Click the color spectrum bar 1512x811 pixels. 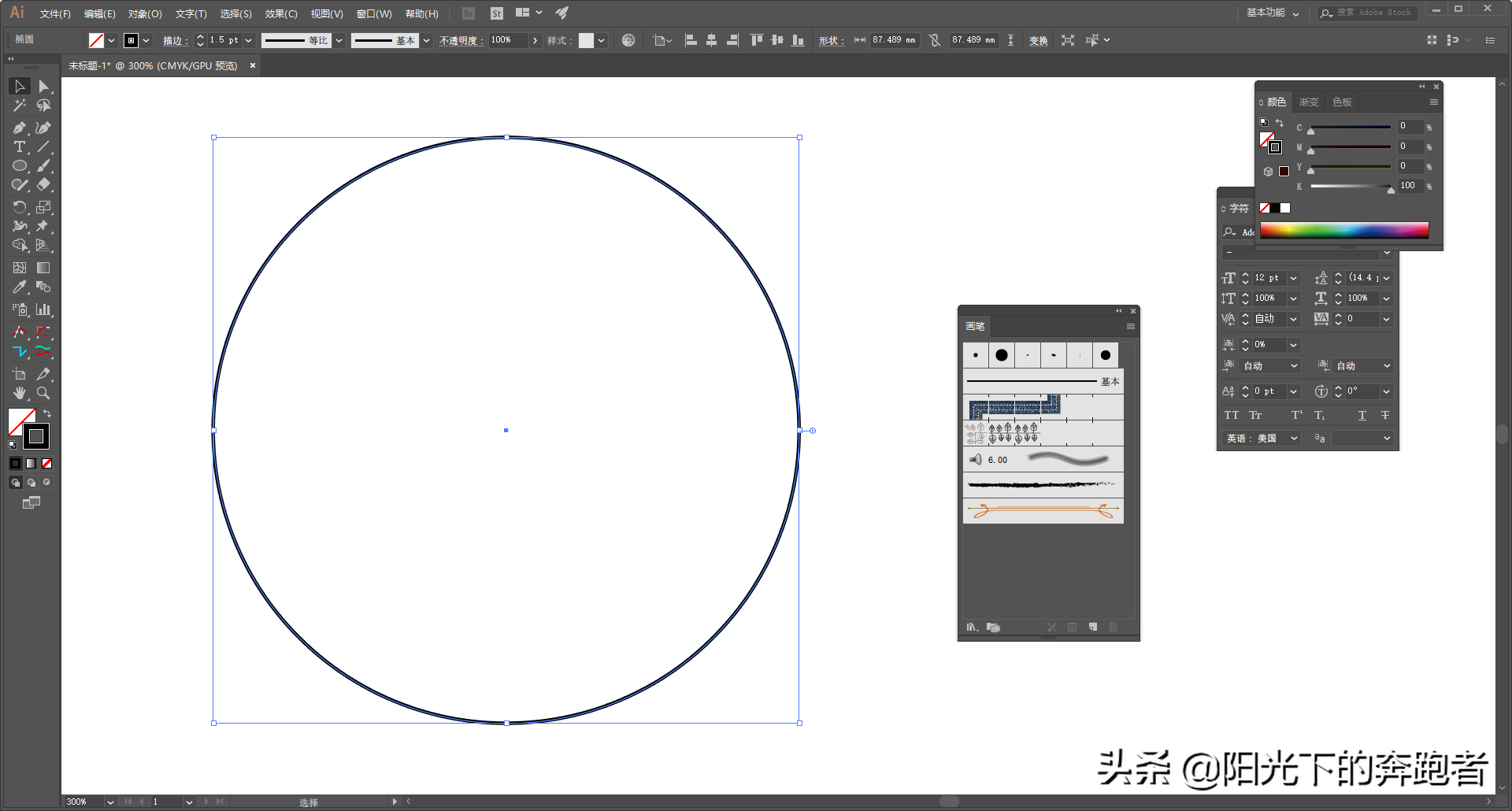coord(1343,230)
